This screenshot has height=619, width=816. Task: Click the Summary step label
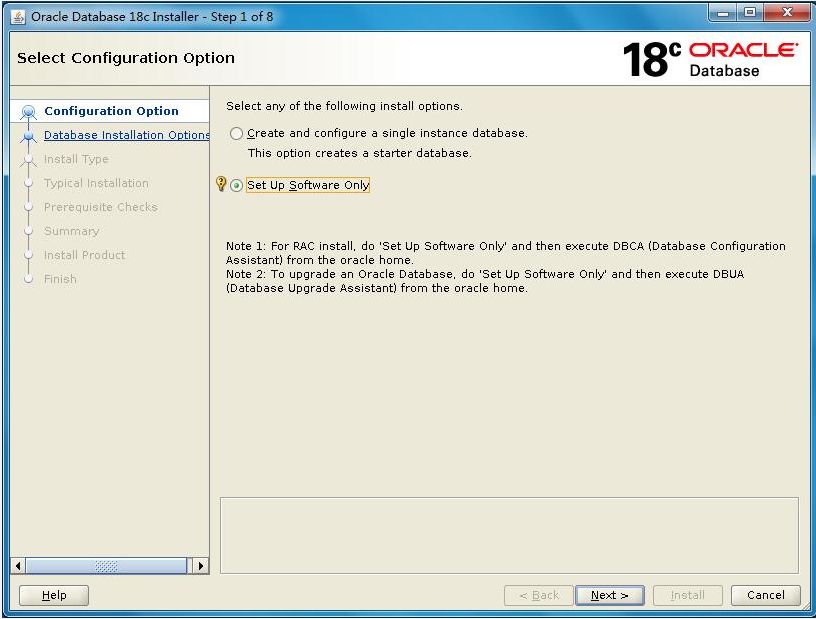(71, 231)
